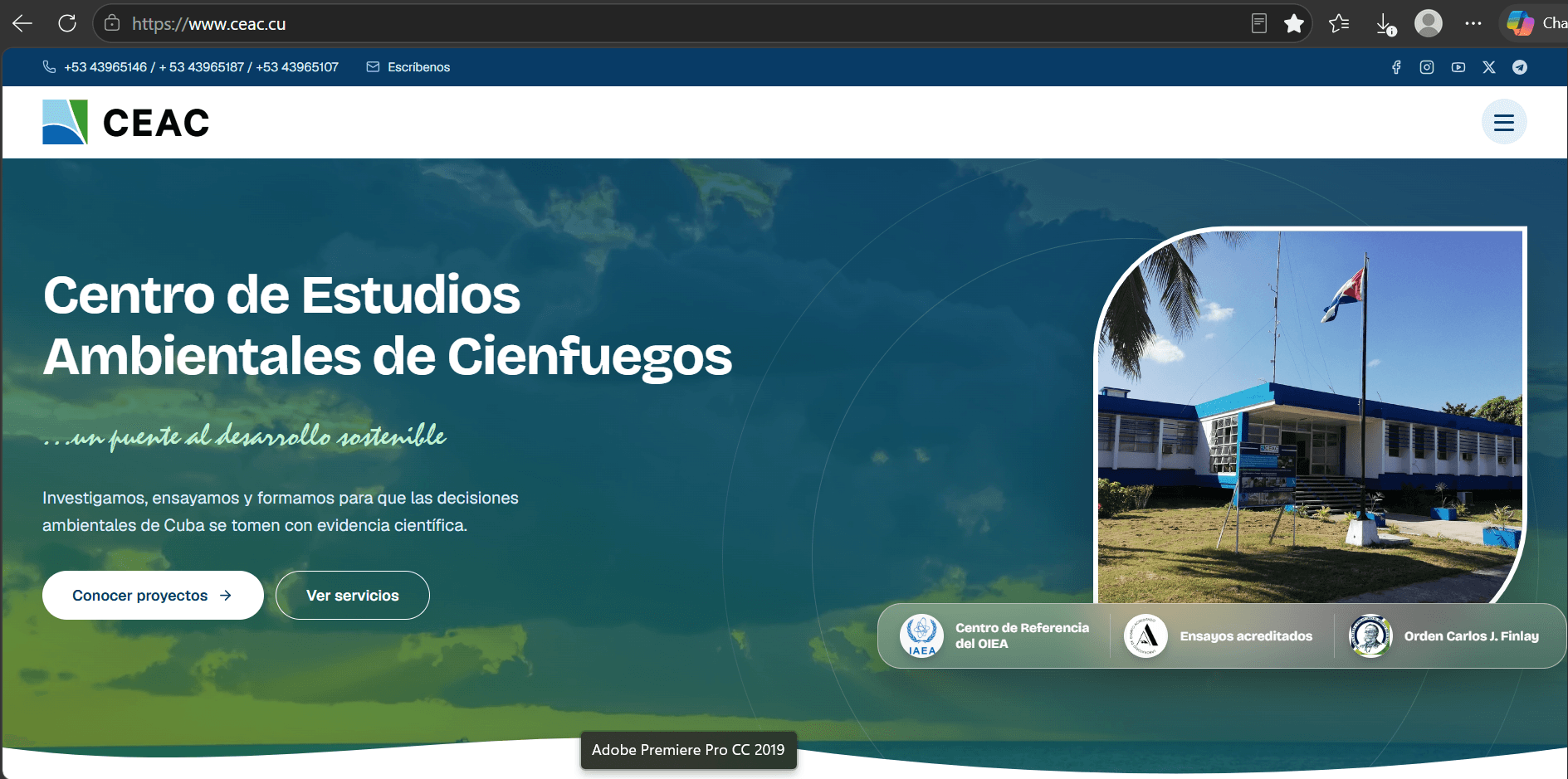Reload the page with refresh icon
The image size is (1568, 779).
click(67, 23)
